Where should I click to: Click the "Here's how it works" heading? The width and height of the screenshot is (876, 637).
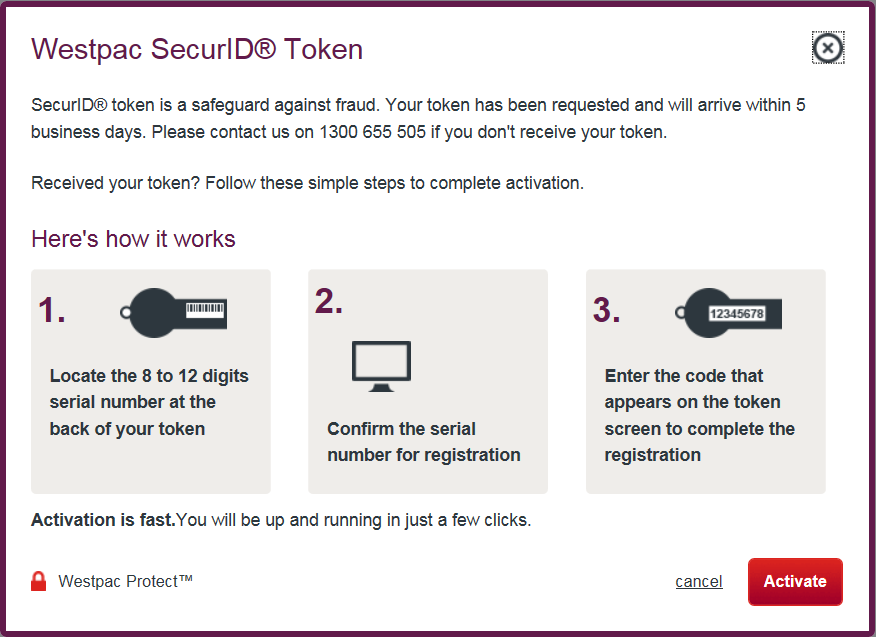point(133,239)
